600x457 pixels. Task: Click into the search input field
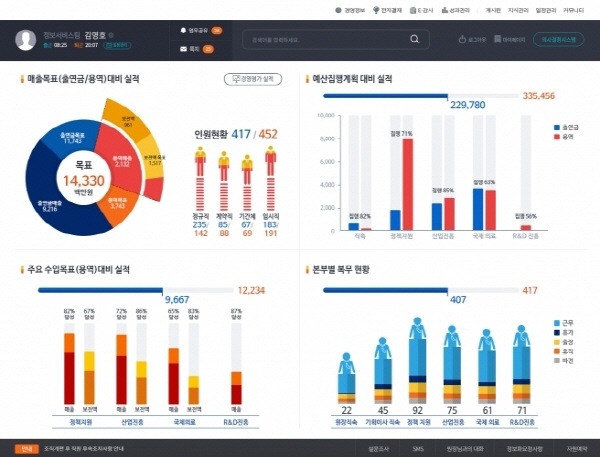(x=336, y=39)
